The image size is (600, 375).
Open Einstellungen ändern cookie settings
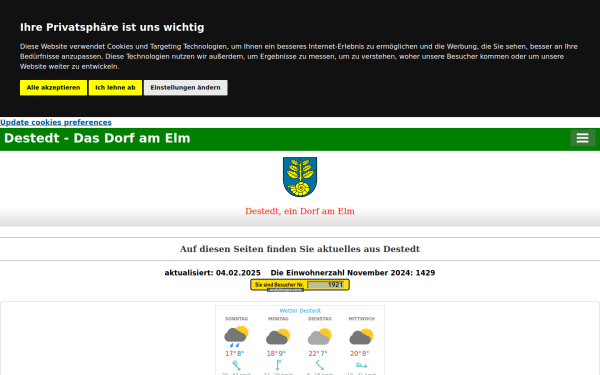point(185,88)
